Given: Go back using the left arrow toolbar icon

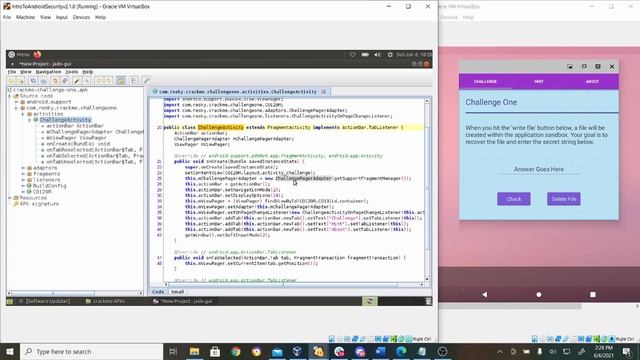Looking at the screenshot, I should click(99, 80).
